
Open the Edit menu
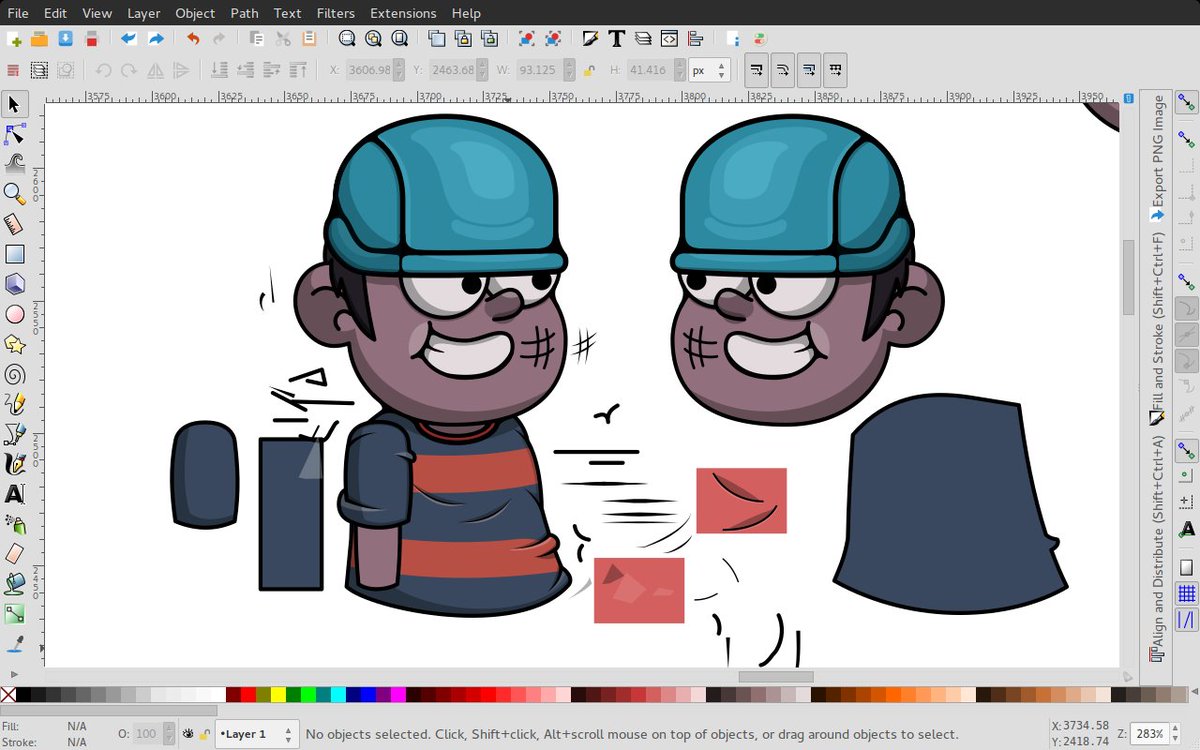point(55,13)
